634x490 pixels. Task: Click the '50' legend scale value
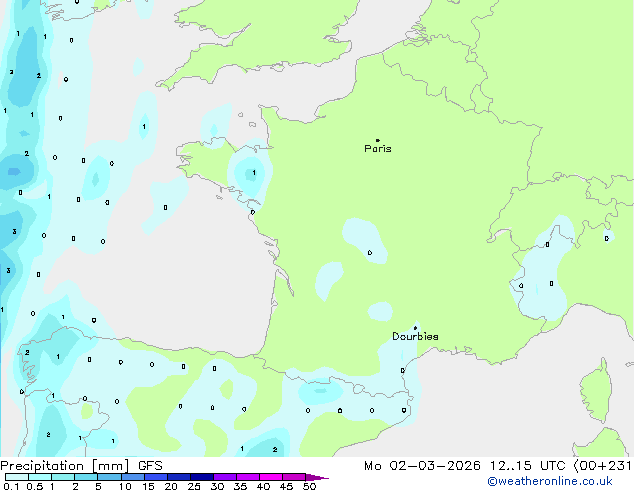(309, 486)
